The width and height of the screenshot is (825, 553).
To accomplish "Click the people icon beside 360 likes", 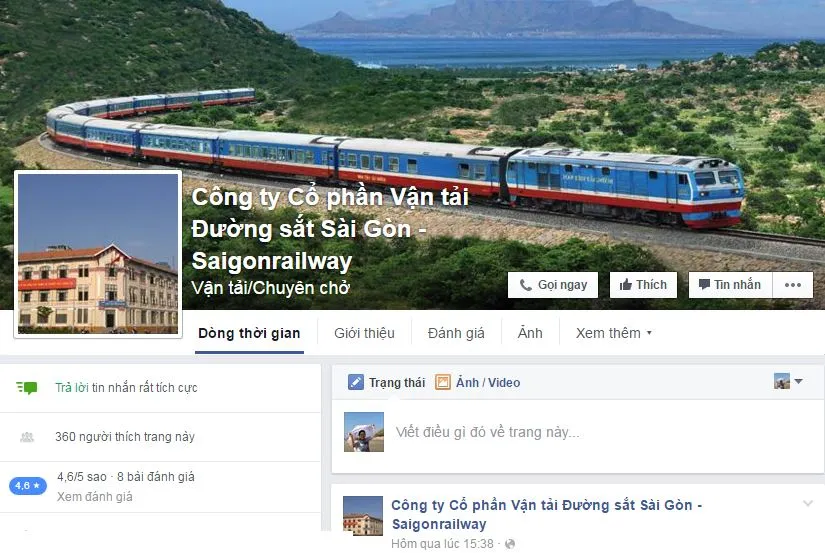I will (27, 437).
